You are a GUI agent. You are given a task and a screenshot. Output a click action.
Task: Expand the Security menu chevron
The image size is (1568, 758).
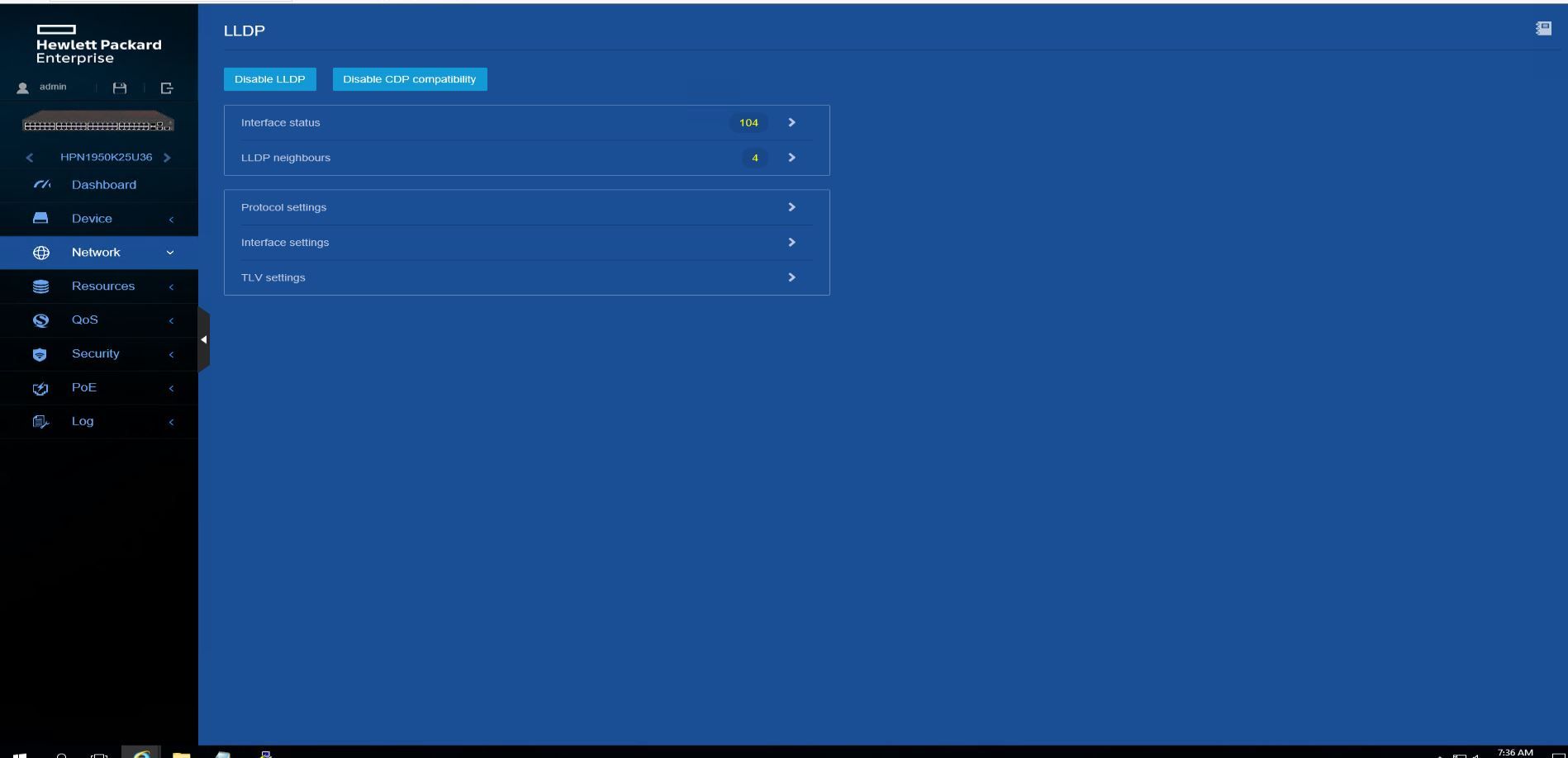coord(171,355)
